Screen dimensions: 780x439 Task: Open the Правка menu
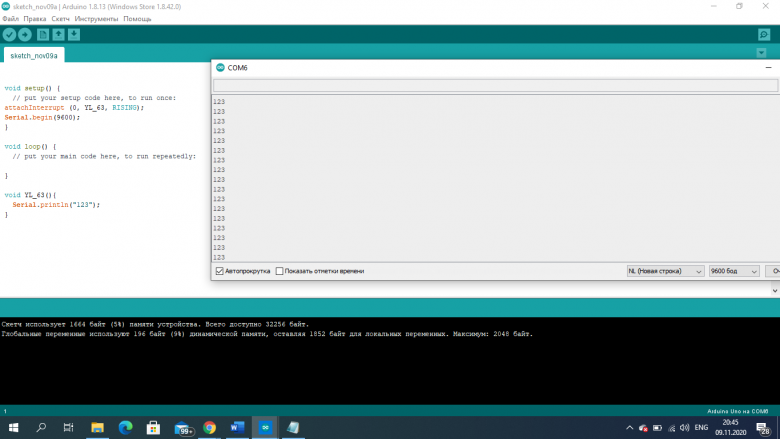35,19
